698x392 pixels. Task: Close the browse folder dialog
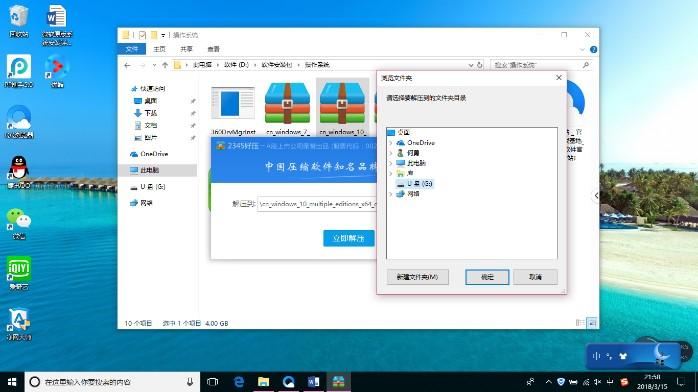coord(559,78)
